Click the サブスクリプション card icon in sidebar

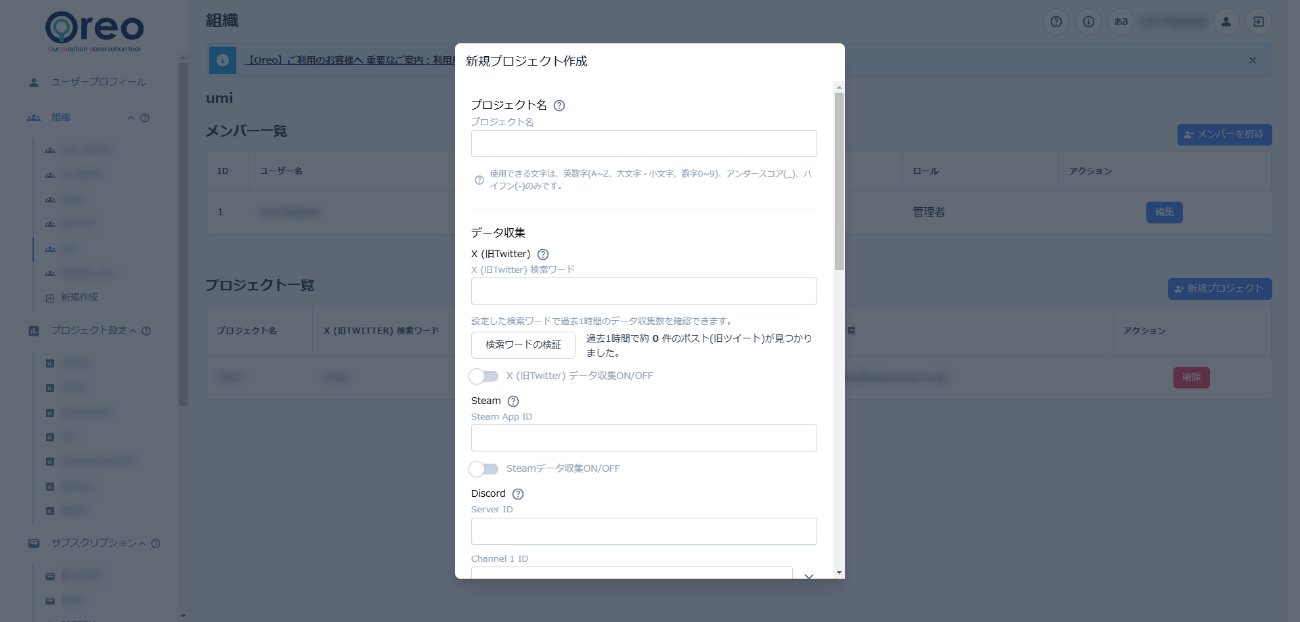[x=33, y=544]
